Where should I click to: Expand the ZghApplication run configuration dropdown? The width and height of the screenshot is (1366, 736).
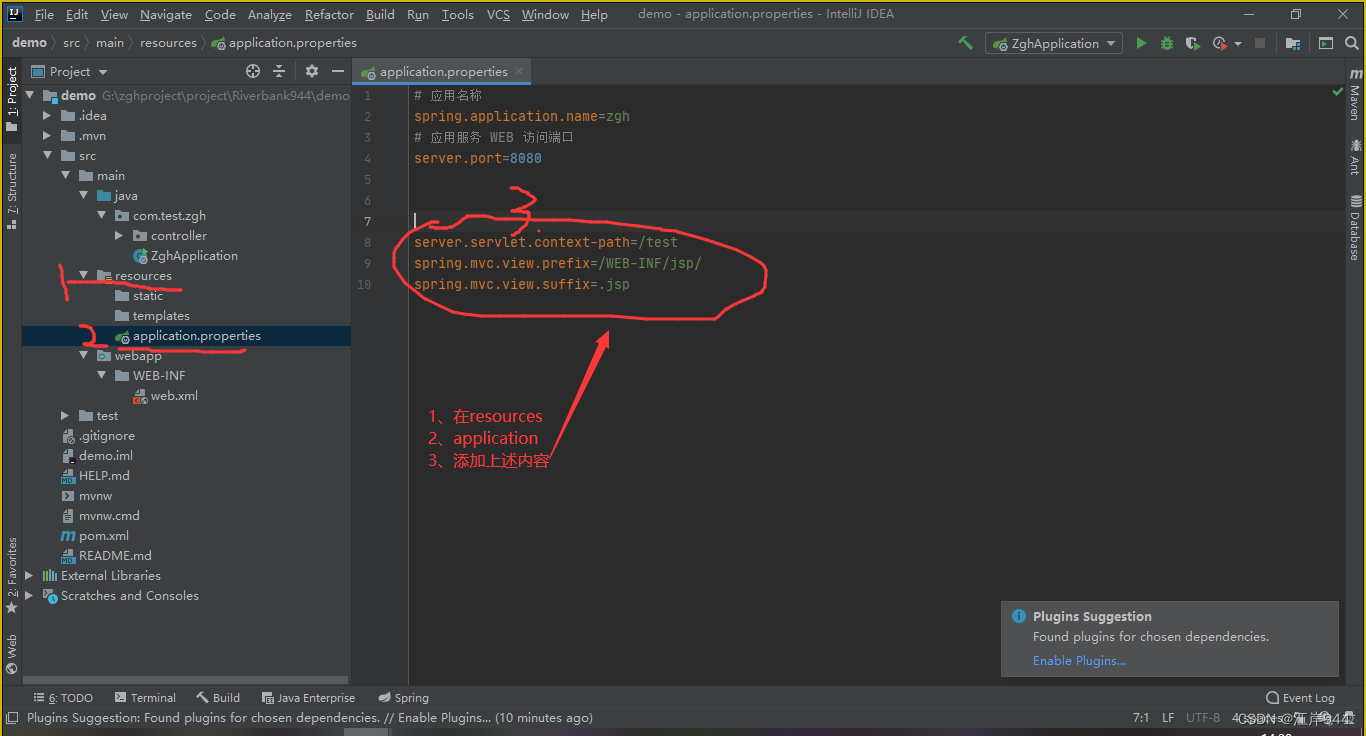(1110, 43)
